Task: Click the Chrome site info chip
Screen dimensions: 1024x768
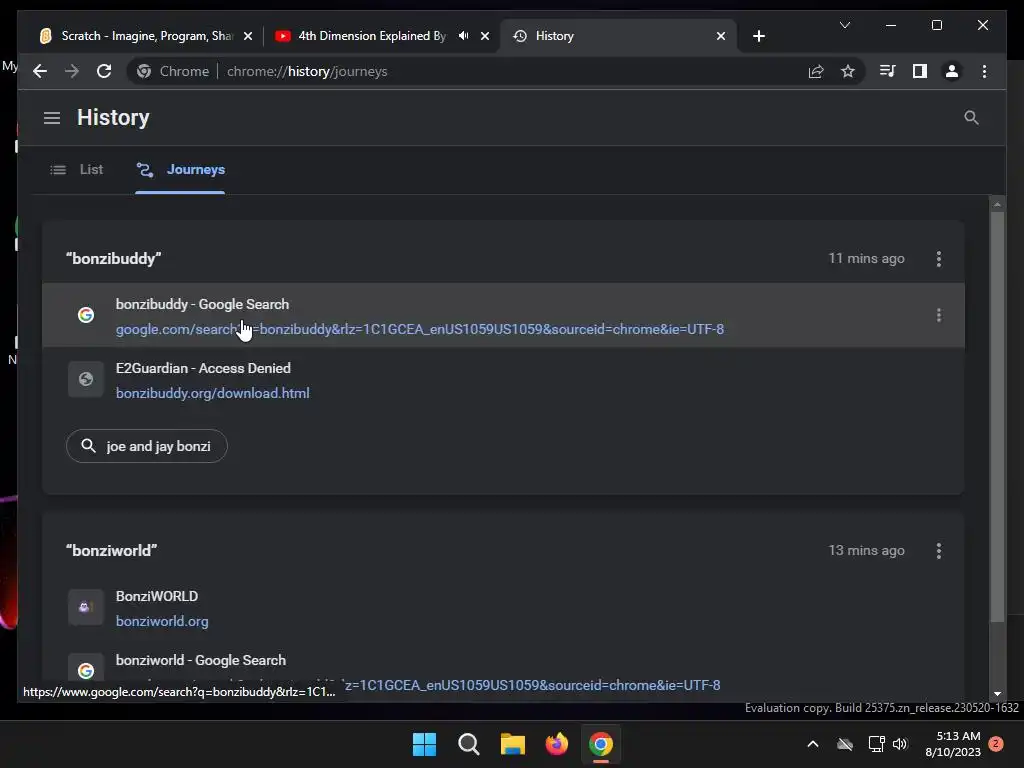Action: tap(173, 71)
